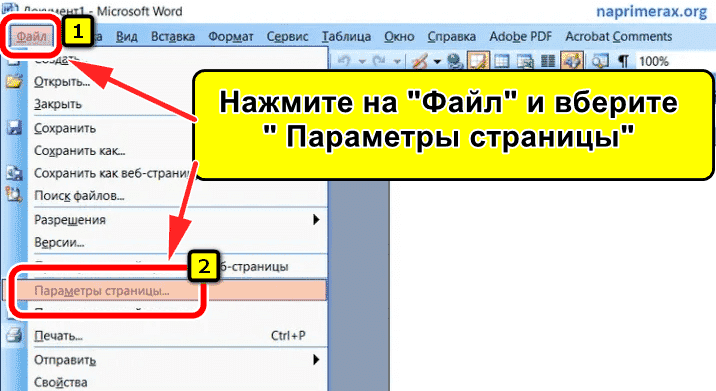The width and height of the screenshot is (716, 391).
Task: Open the Таблица menu
Action: 346,37
